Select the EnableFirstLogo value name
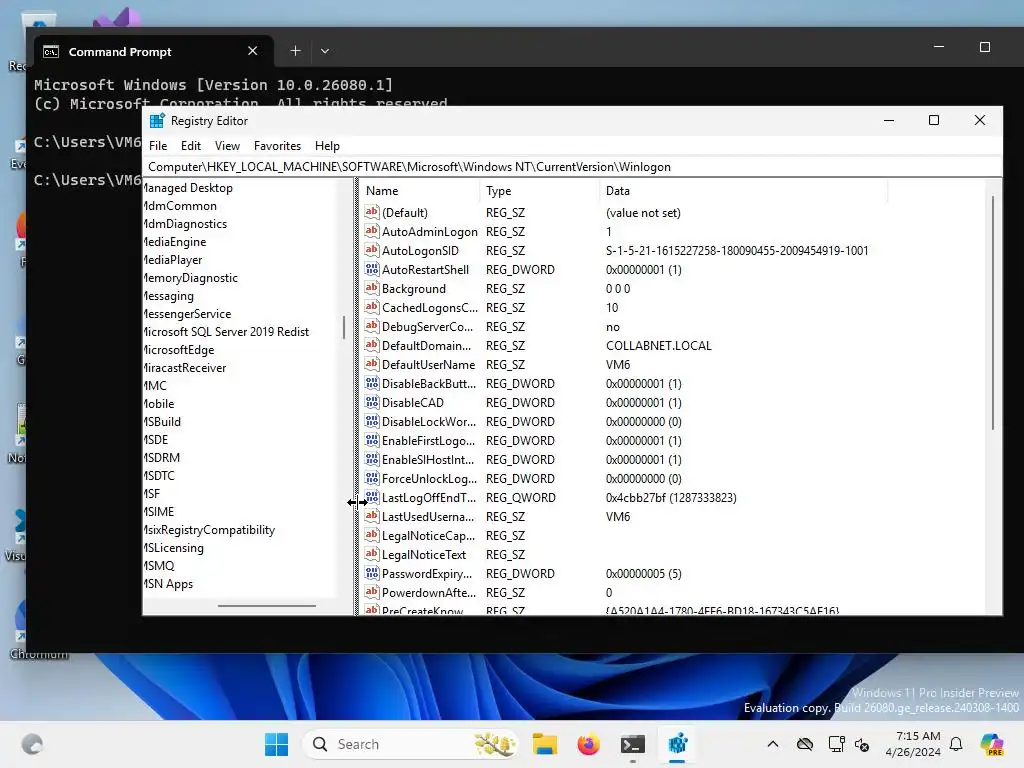 point(428,440)
